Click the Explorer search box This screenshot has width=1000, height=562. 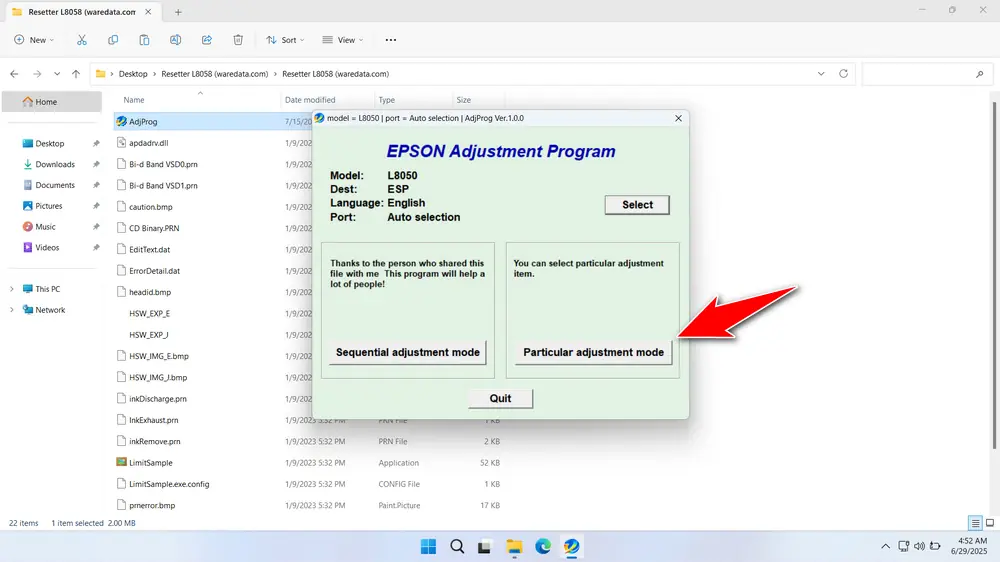pos(925,74)
